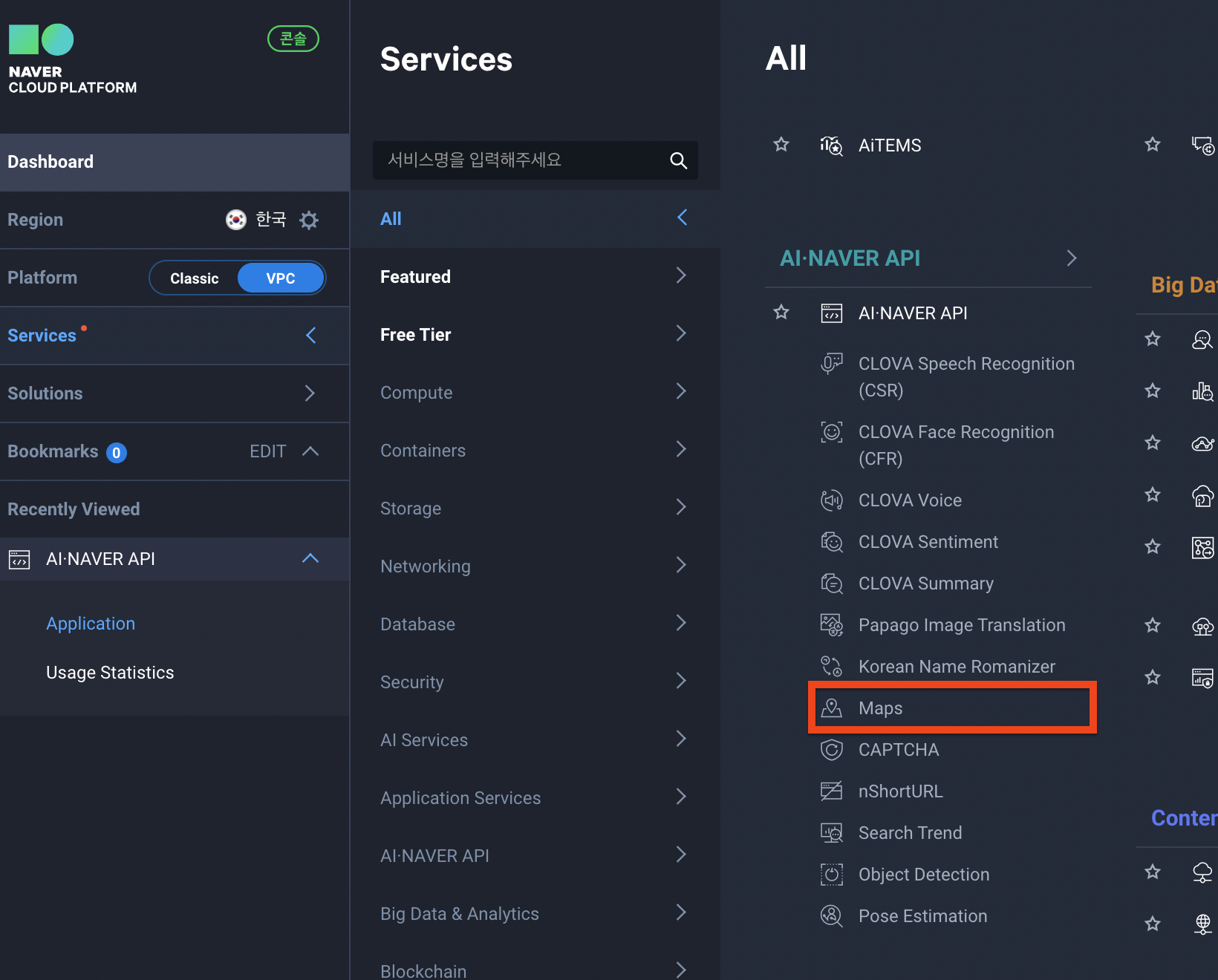The image size is (1218, 980).
Task: Click CLOVA Face Recognition icon
Action: (x=832, y=432)
